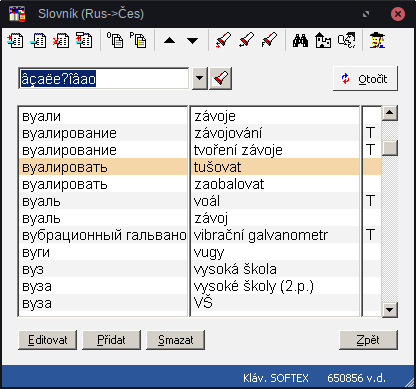Viewport: 416px width, 389px height.
Task: Click the black up triangle in toolbar
Action: (170, 41)
